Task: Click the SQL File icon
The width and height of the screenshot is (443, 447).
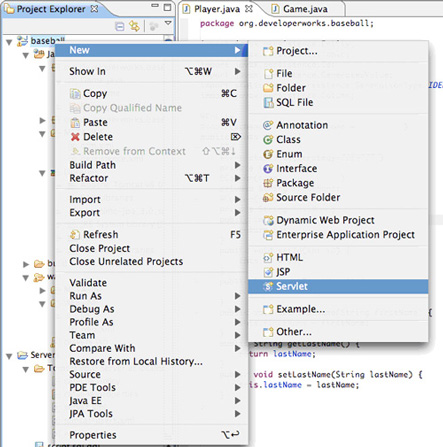Action: pyautogui.click(x=268, y=102)
